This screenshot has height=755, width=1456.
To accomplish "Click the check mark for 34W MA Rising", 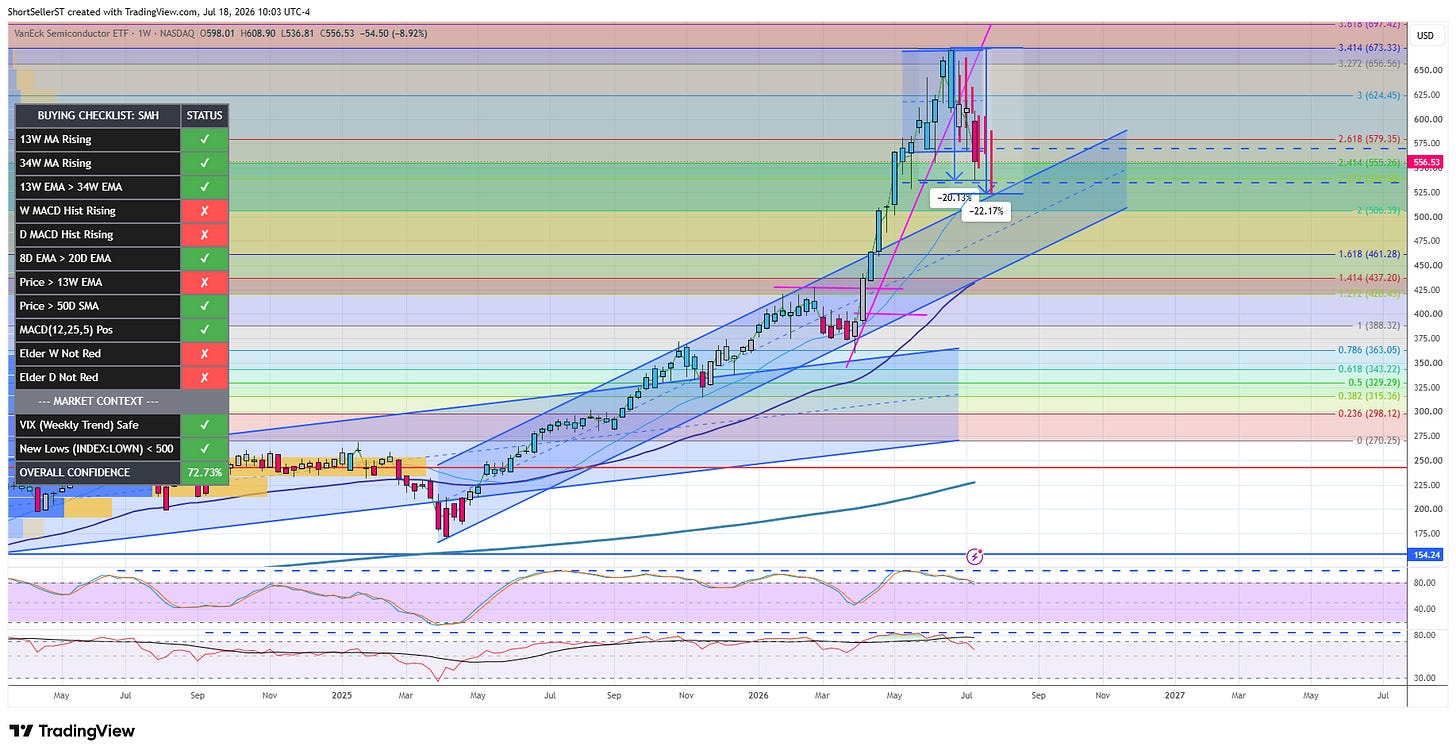I will [x=205, y=163].
